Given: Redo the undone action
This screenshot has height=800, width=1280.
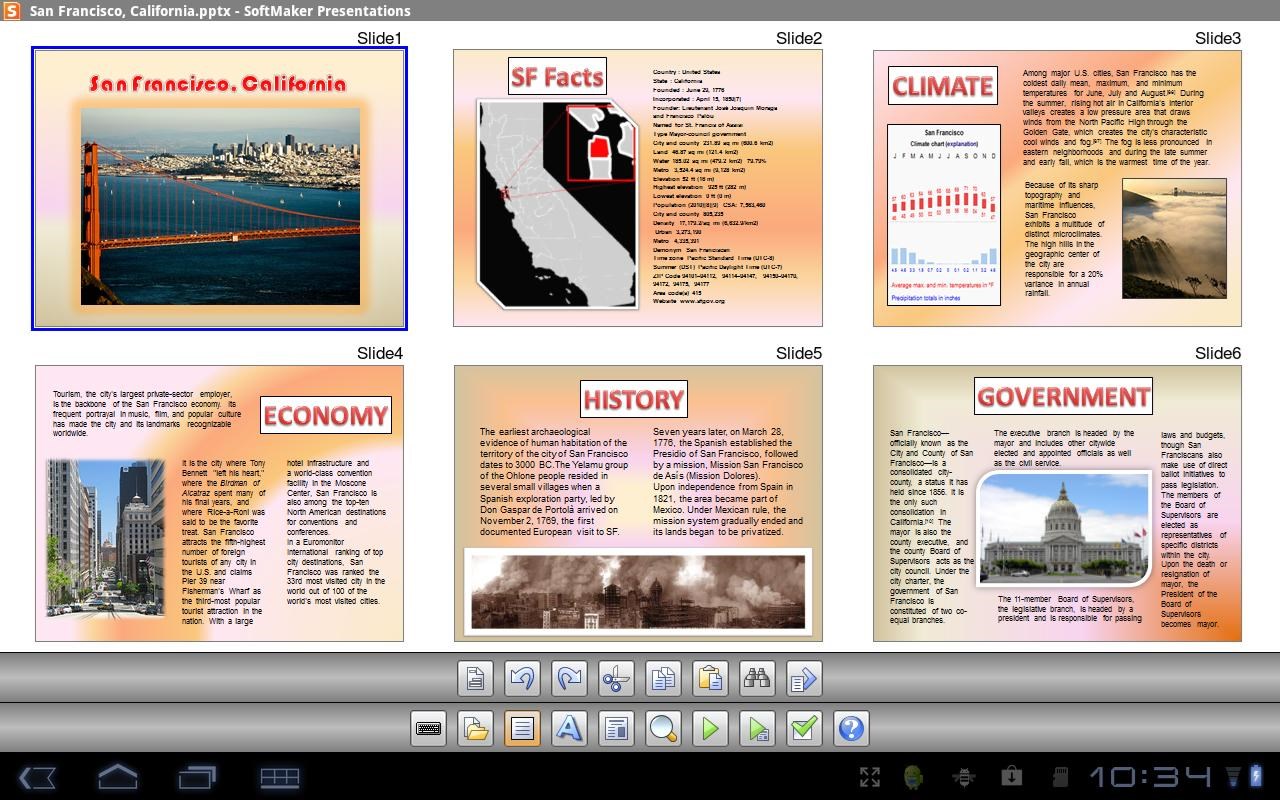Looking at the screenshot, I should pos(569,678).
